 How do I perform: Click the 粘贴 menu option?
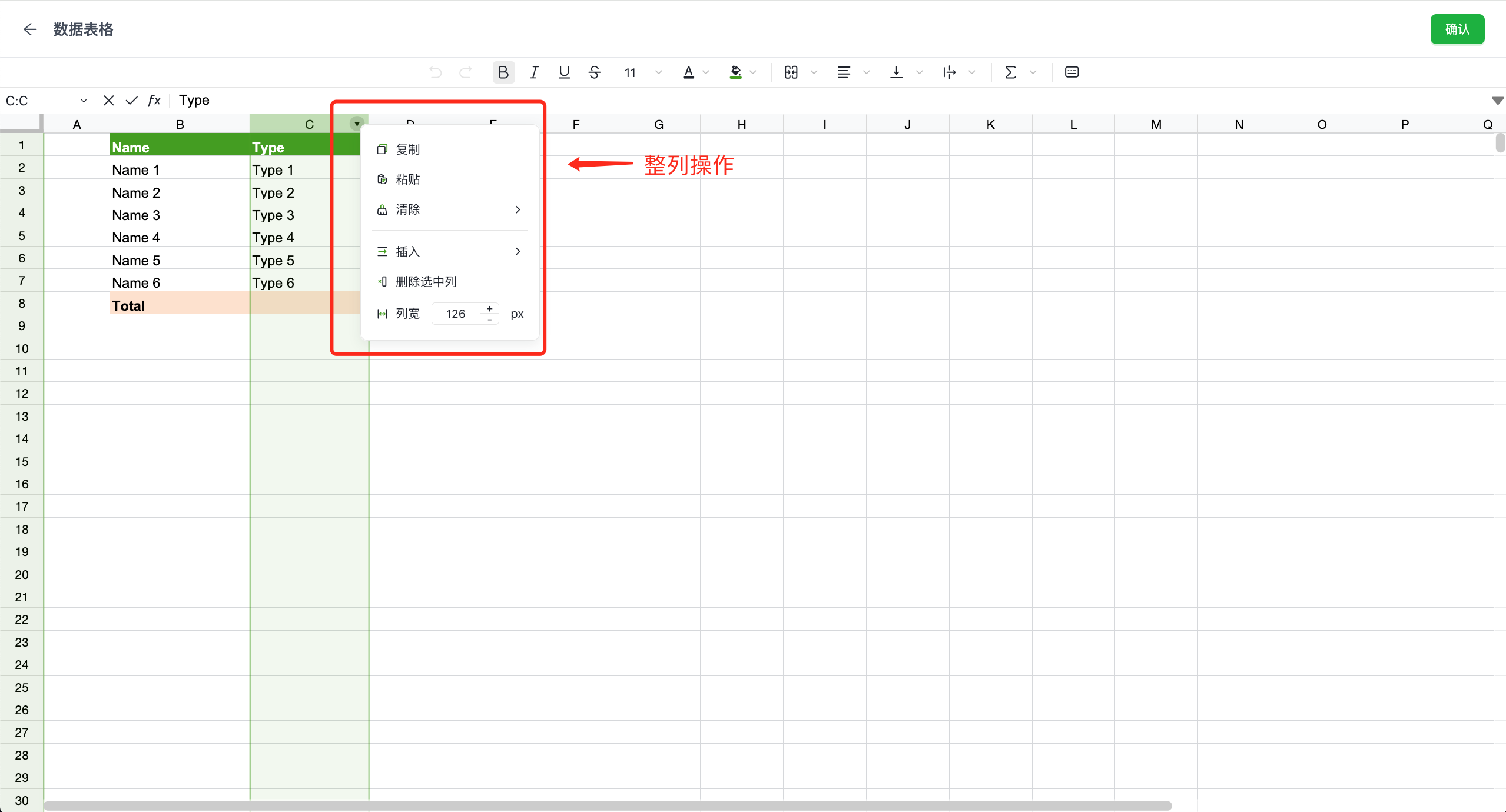click(x=407, y=179)
